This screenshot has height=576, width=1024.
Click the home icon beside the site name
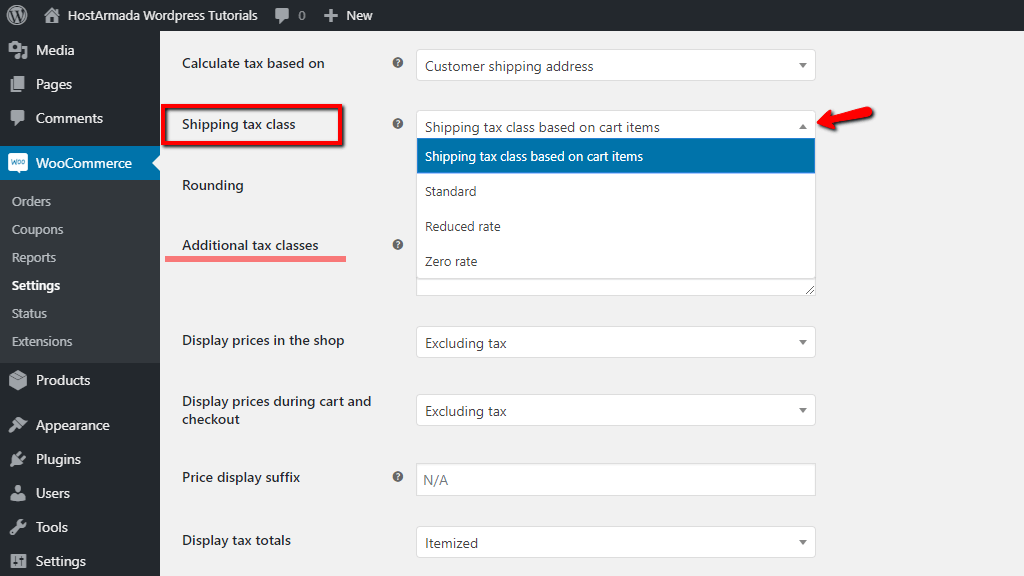point(52,15)
